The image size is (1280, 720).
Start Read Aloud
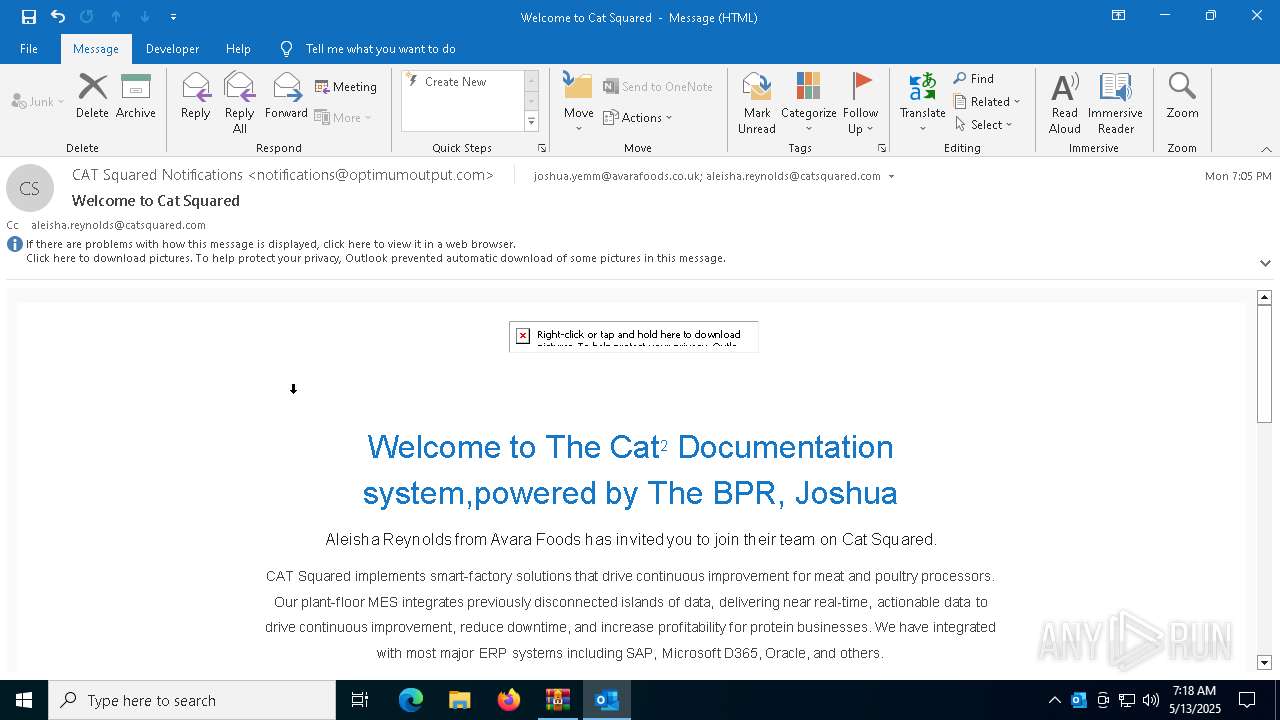pyautogui.click(x=1065, y=102)
